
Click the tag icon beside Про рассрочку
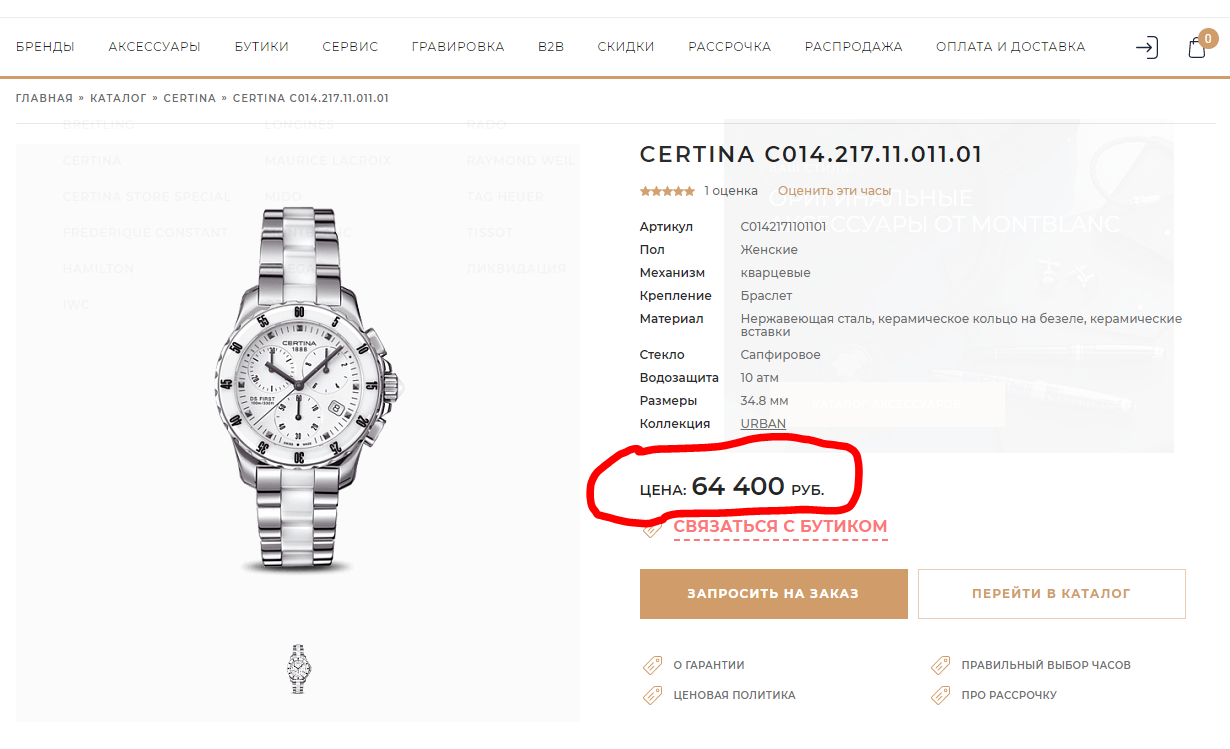(x=940, y=695)
